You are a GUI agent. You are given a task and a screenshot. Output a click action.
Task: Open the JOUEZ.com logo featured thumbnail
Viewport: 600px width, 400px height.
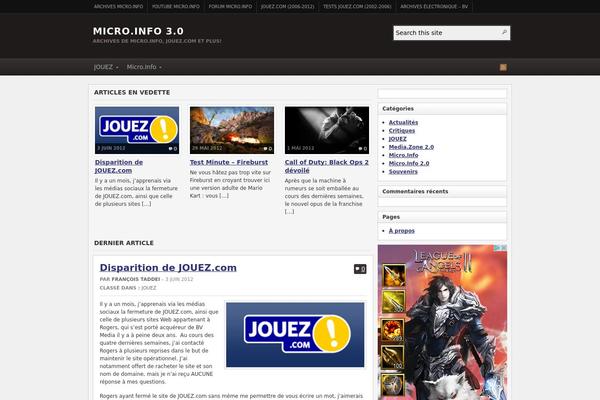[x=137, y=130]
